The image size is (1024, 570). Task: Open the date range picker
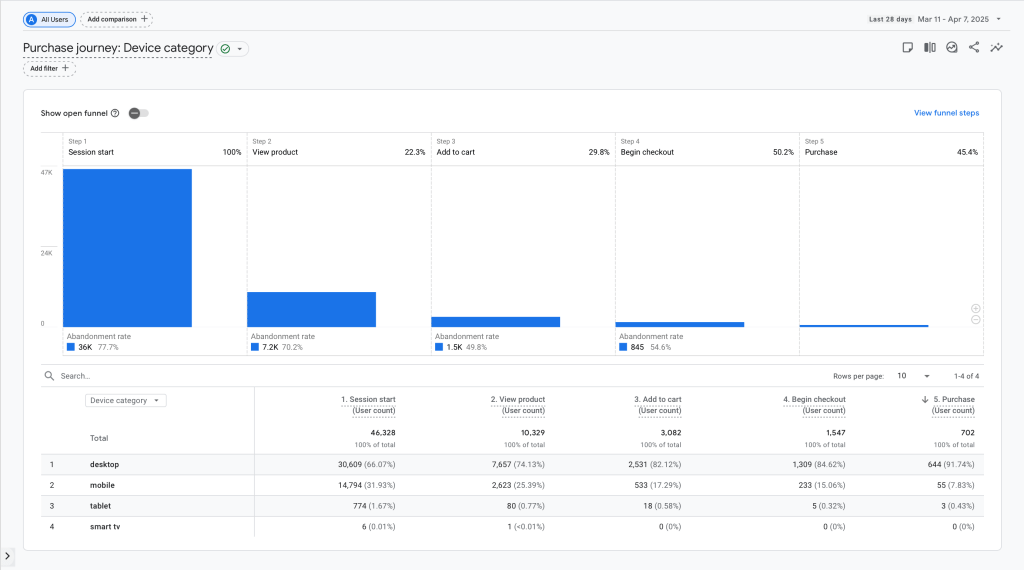tap(936, 18)
